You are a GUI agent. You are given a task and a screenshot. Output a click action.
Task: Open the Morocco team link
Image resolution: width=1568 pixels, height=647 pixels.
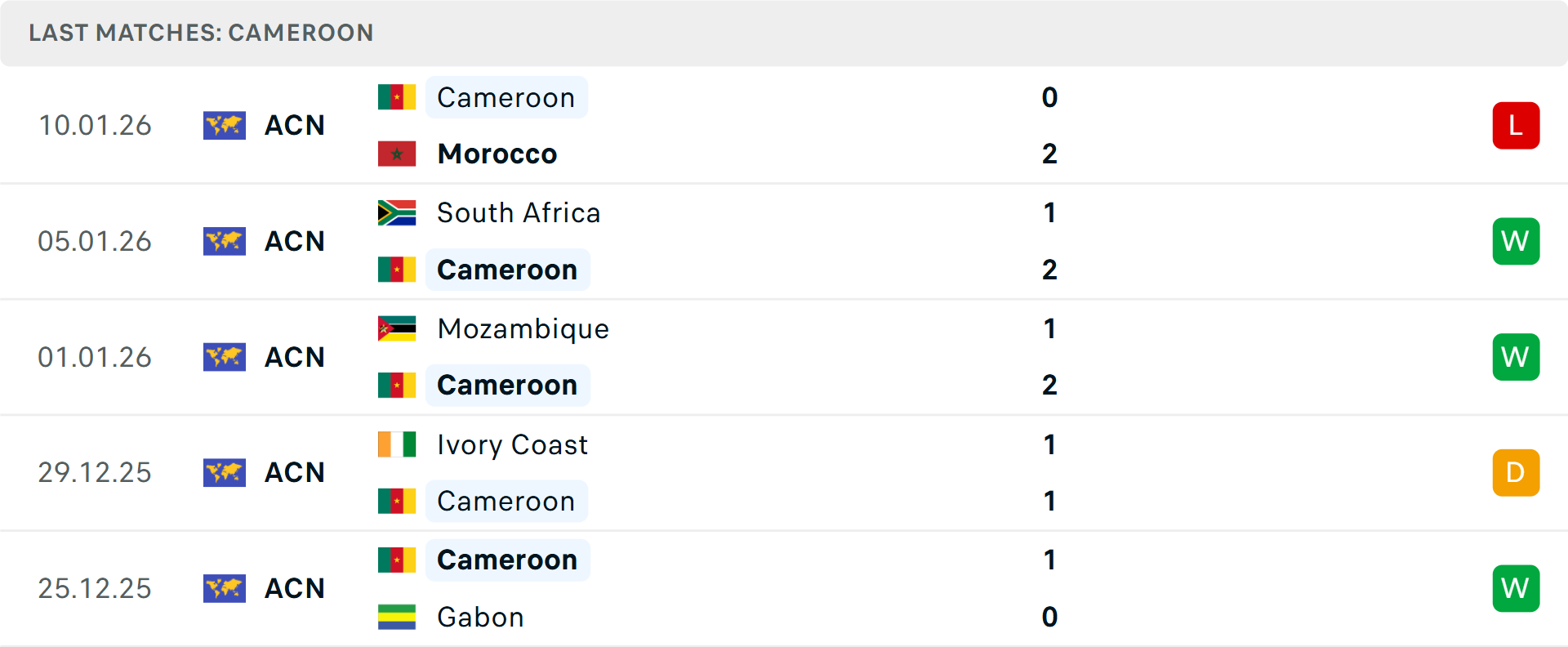click(x=497, y=154)
